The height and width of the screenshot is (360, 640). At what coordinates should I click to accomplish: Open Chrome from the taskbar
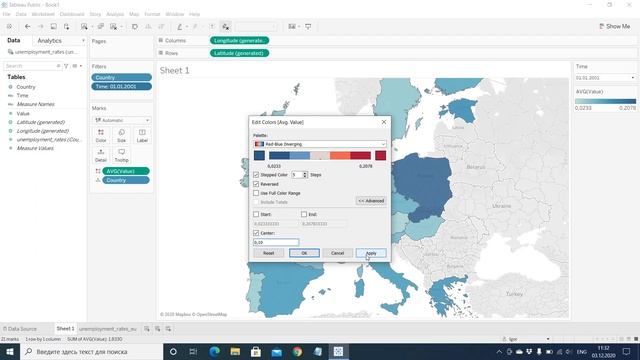pyautogui.click(x=297, y=351)
